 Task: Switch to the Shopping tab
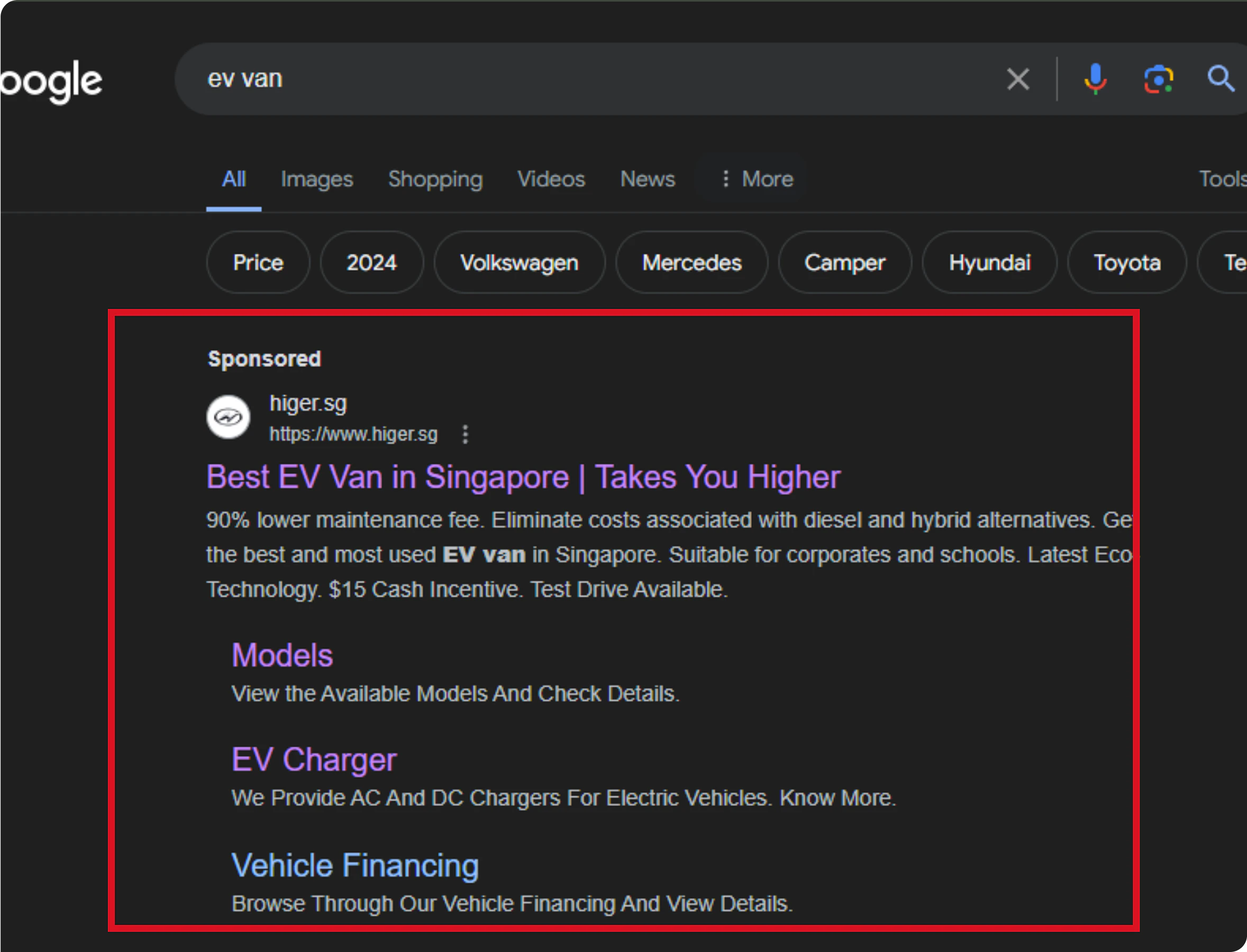click(435, 179)
